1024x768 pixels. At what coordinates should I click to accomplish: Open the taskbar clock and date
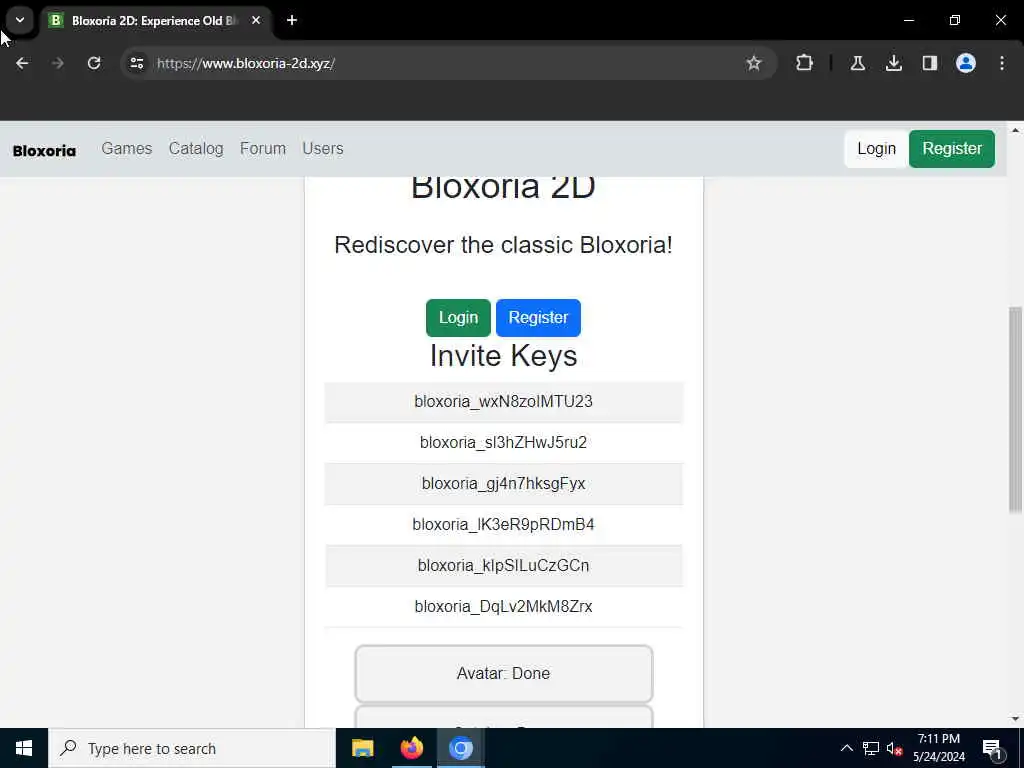(939, 748)
